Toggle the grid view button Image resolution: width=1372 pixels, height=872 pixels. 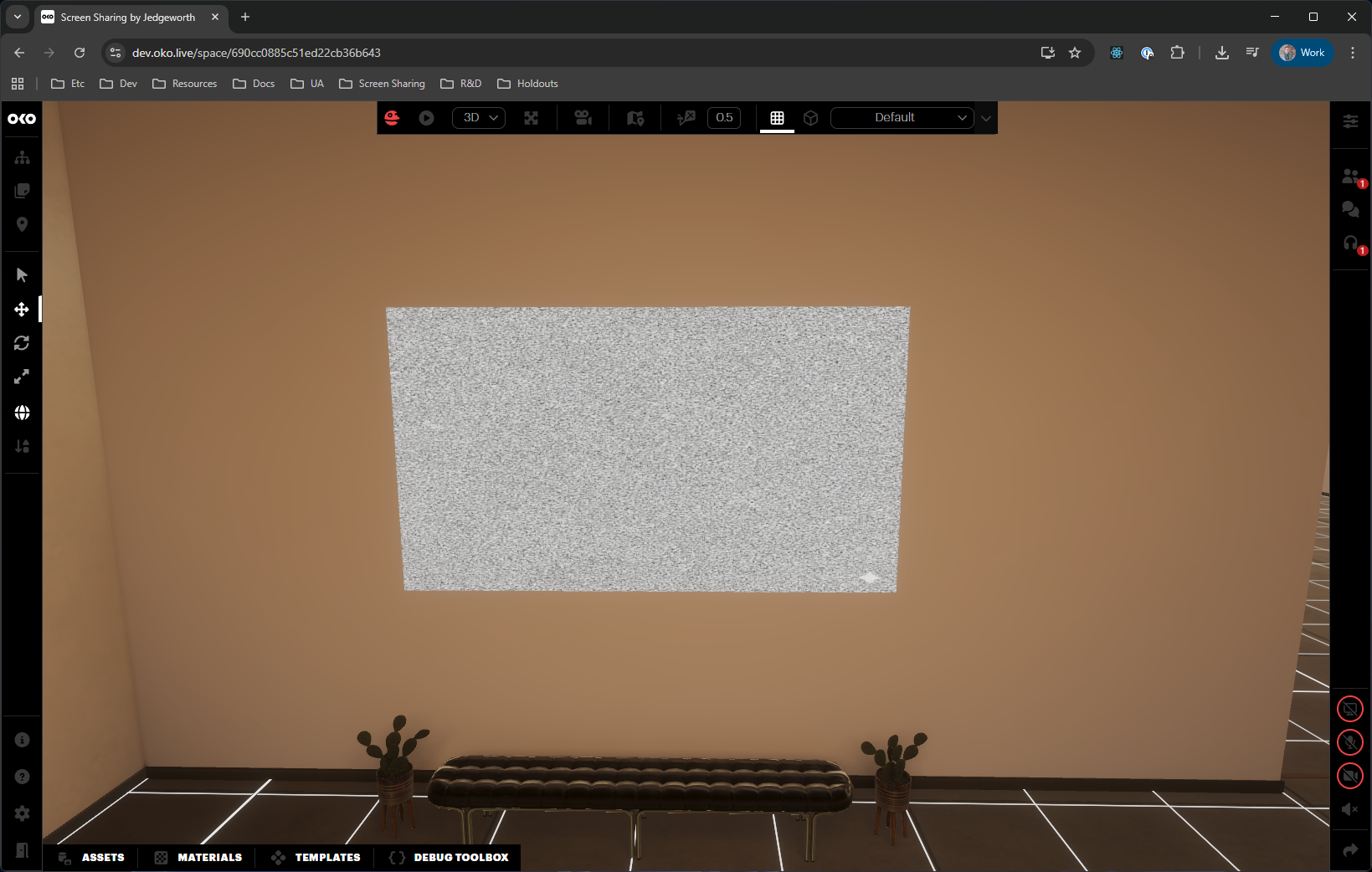pos(777,118)
